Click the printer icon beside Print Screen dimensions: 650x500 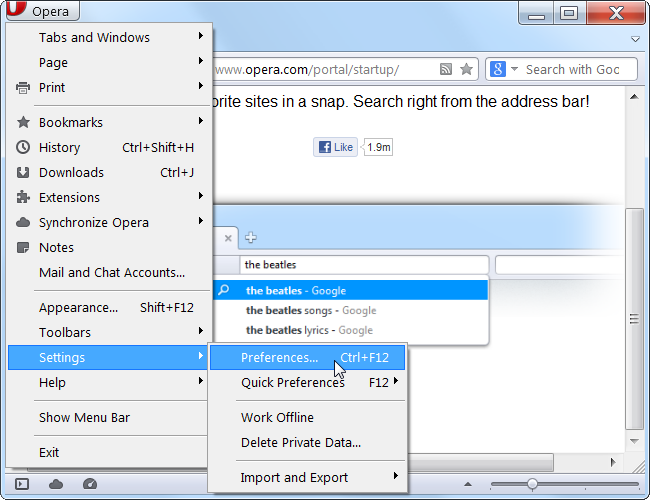23,88
